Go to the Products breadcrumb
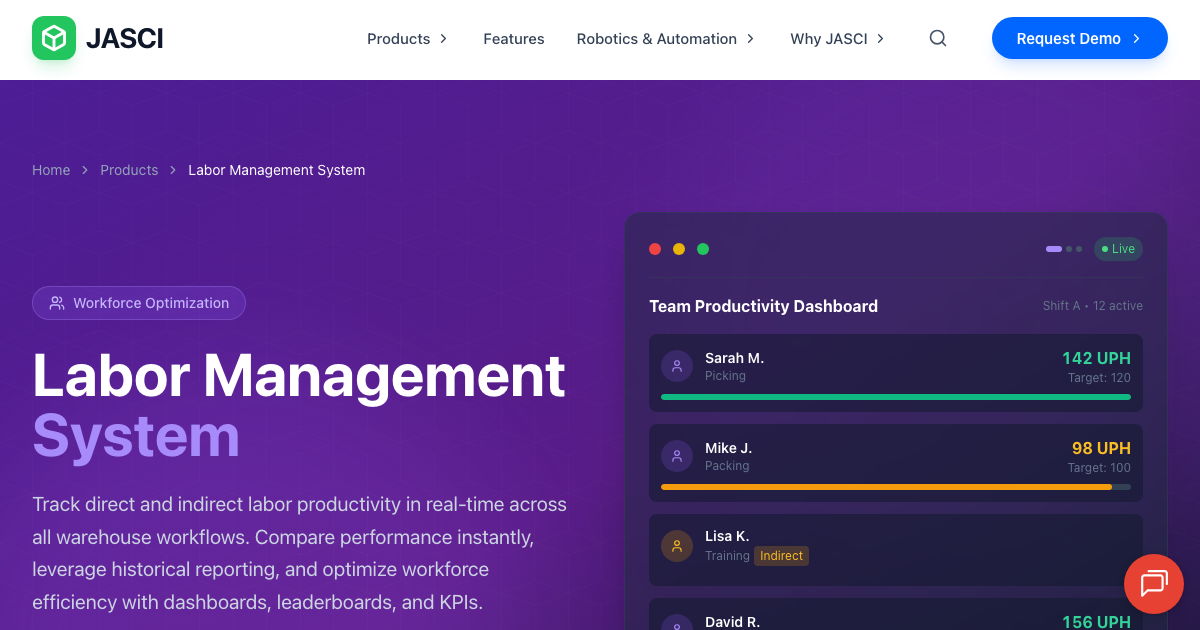The height and width of the screenshot is (630, 1200). pyautogui.click(x=129, y=170)
